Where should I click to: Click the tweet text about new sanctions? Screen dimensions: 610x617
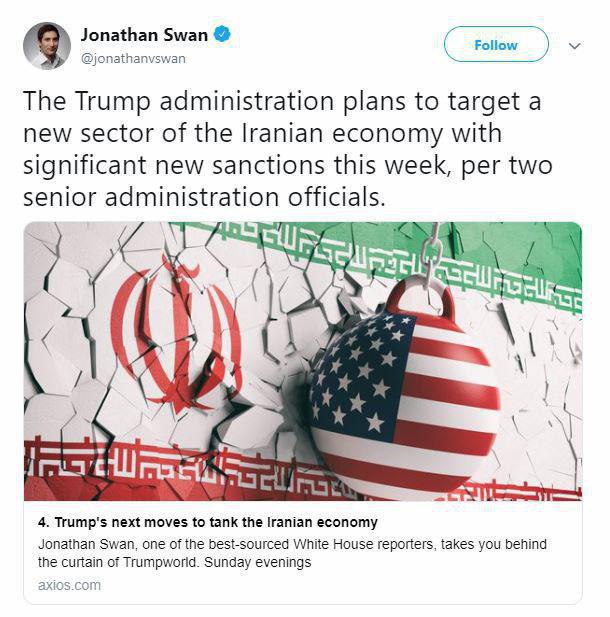(287, 149)
